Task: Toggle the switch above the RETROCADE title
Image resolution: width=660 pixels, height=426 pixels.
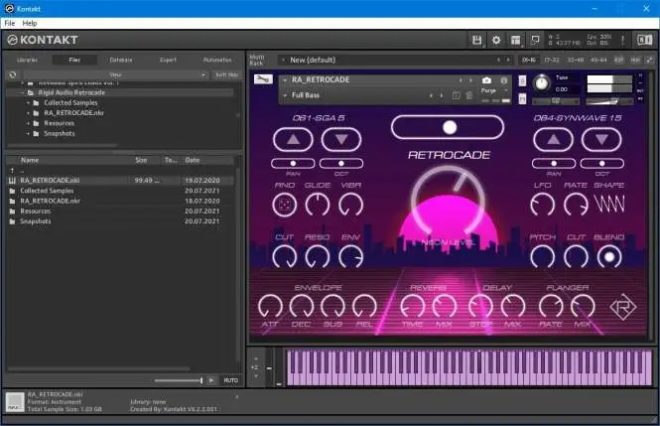Action: (x=447, y=127)
